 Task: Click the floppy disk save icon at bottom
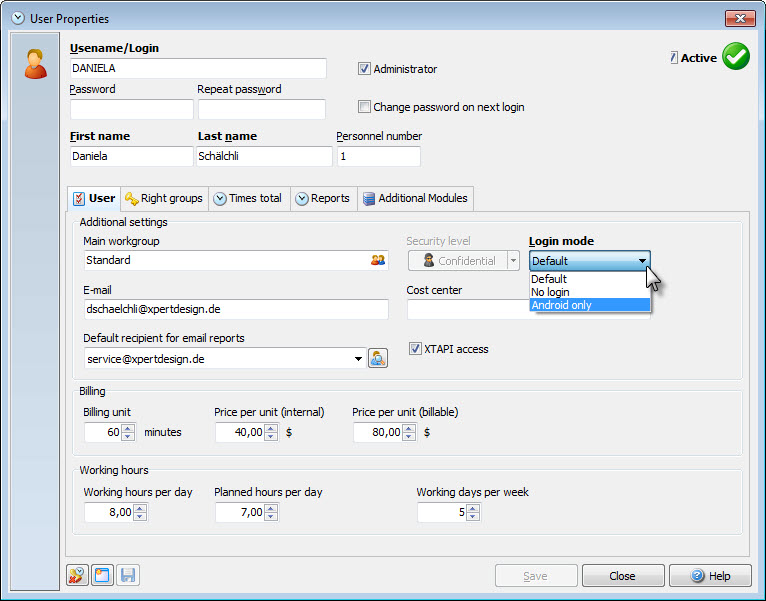pos(128,575)
